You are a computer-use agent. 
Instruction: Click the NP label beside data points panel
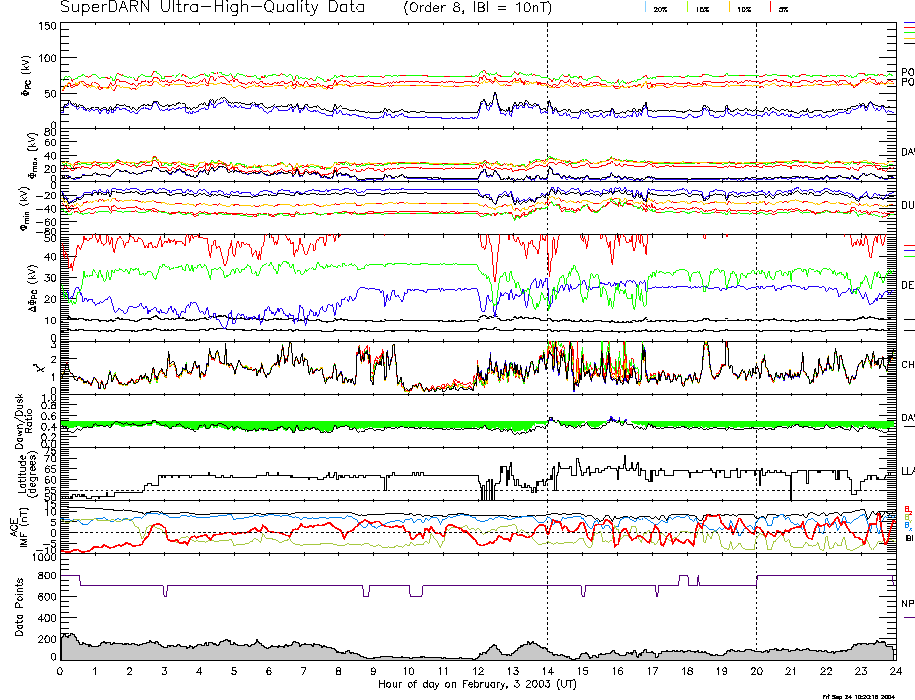pos(907,604)
